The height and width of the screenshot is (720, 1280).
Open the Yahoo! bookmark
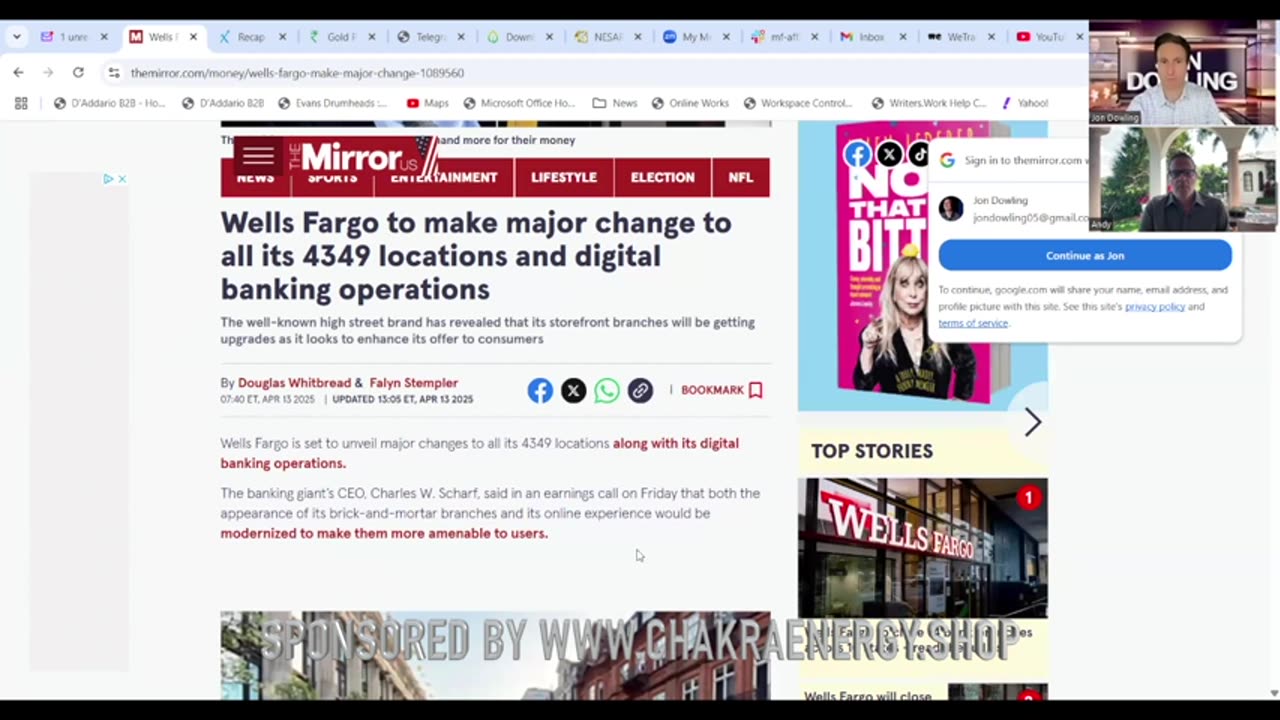(x=1025, y=103)
